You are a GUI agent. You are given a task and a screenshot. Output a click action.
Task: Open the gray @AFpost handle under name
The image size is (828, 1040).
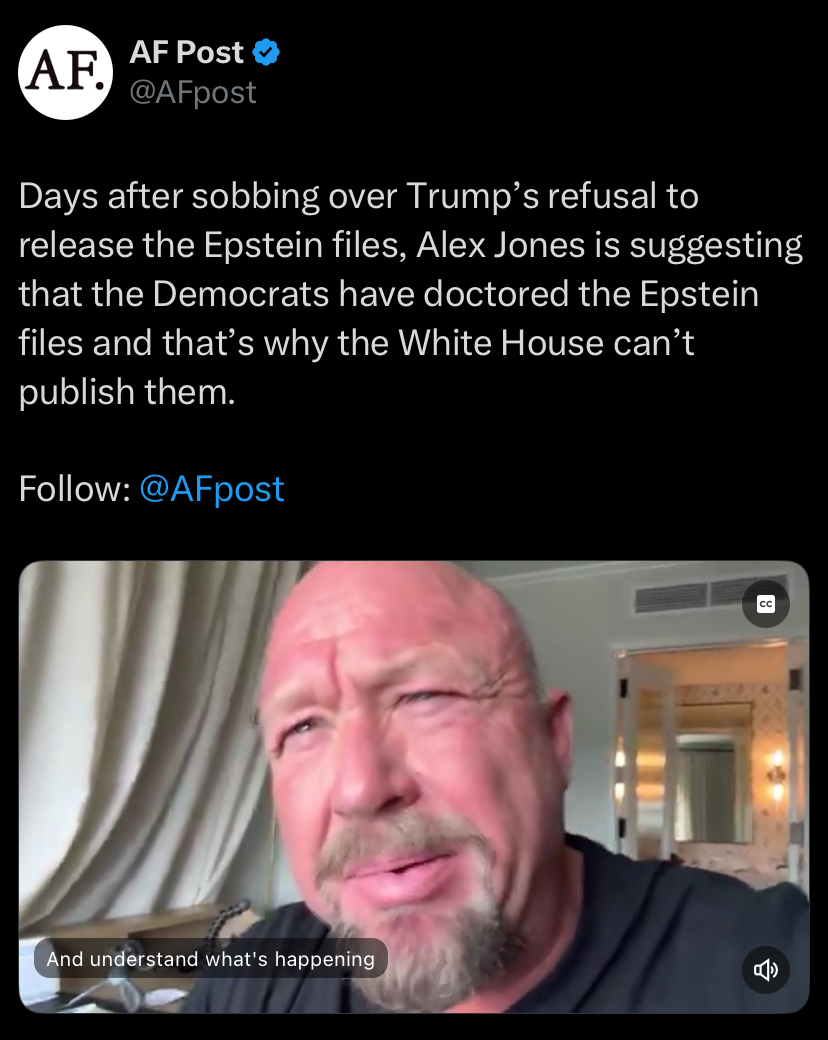[192, 92]
